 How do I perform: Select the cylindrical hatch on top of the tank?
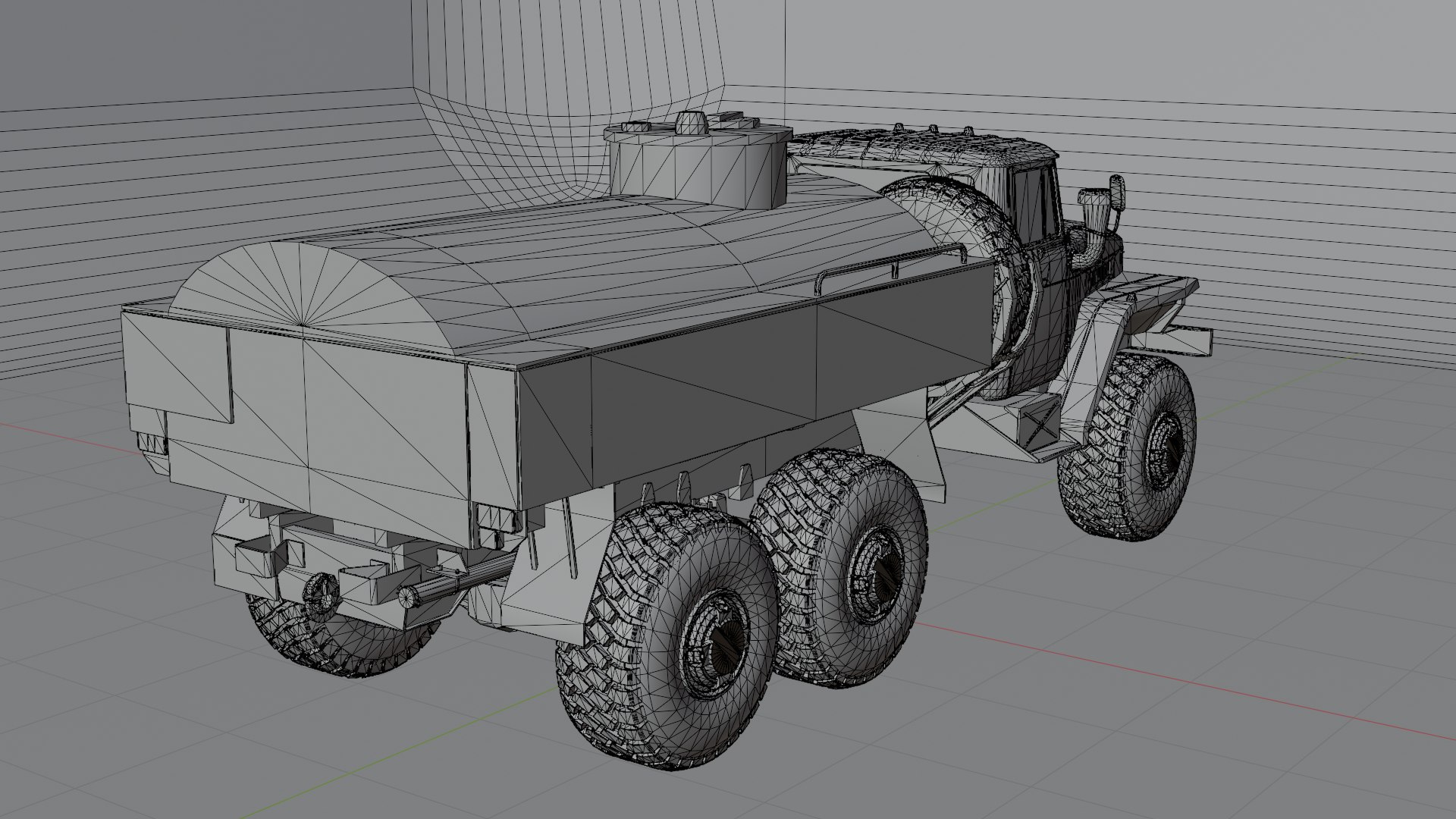[x=696, y=159]
